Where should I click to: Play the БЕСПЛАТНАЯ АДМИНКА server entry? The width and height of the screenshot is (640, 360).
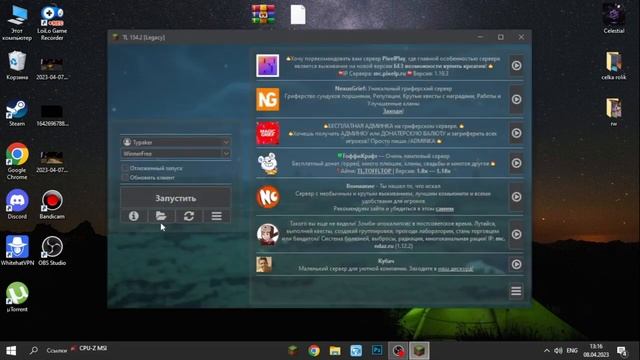pyautogui.click(x=516, y=133)
